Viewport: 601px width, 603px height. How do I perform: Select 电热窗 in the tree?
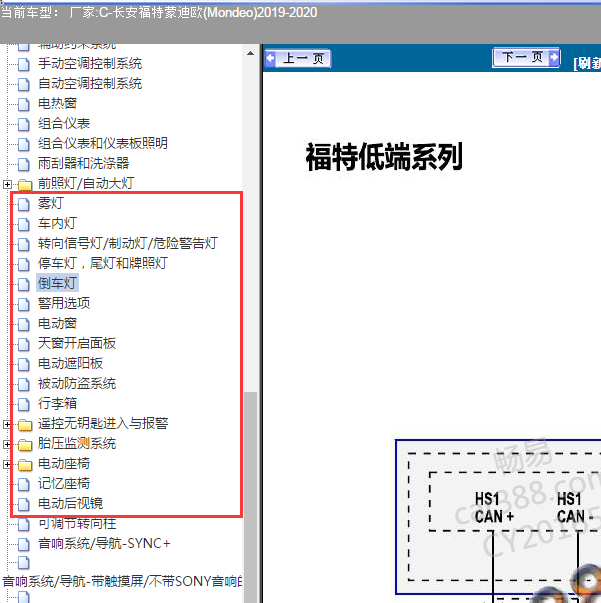pyautogui.click(x=57, y=103)
